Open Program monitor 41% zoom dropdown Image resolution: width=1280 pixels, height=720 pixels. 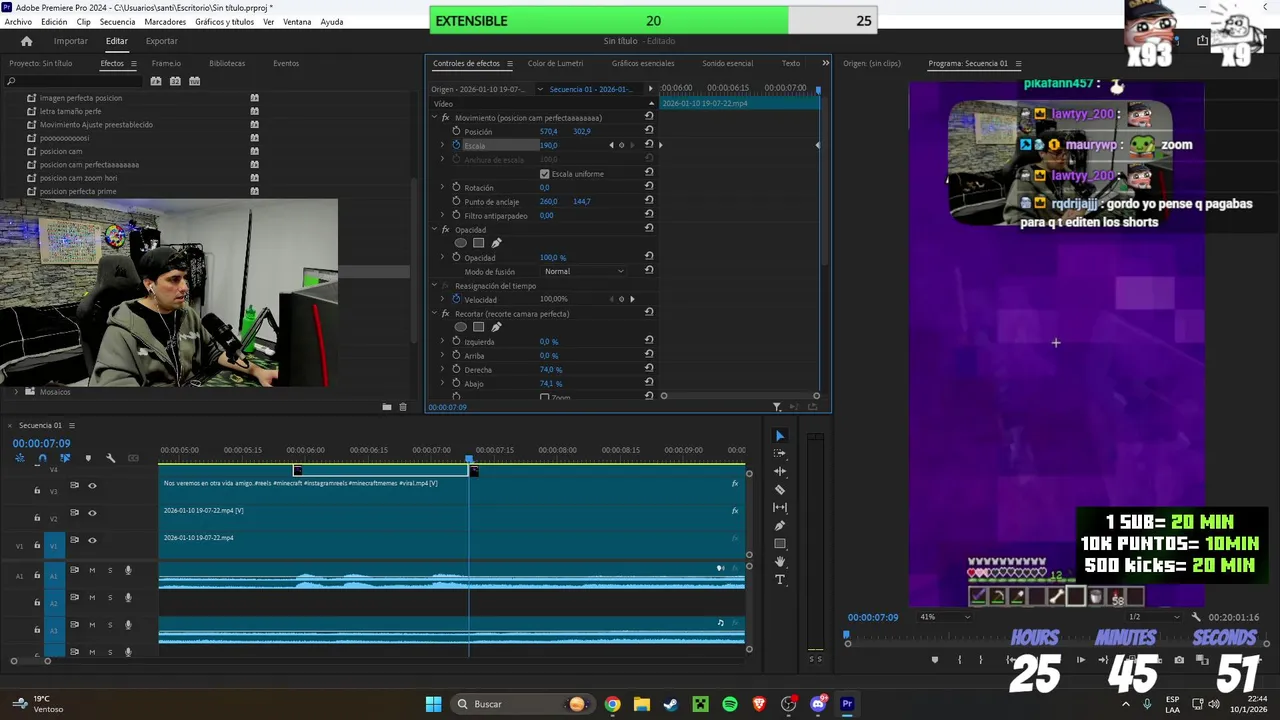click(944, 617)
